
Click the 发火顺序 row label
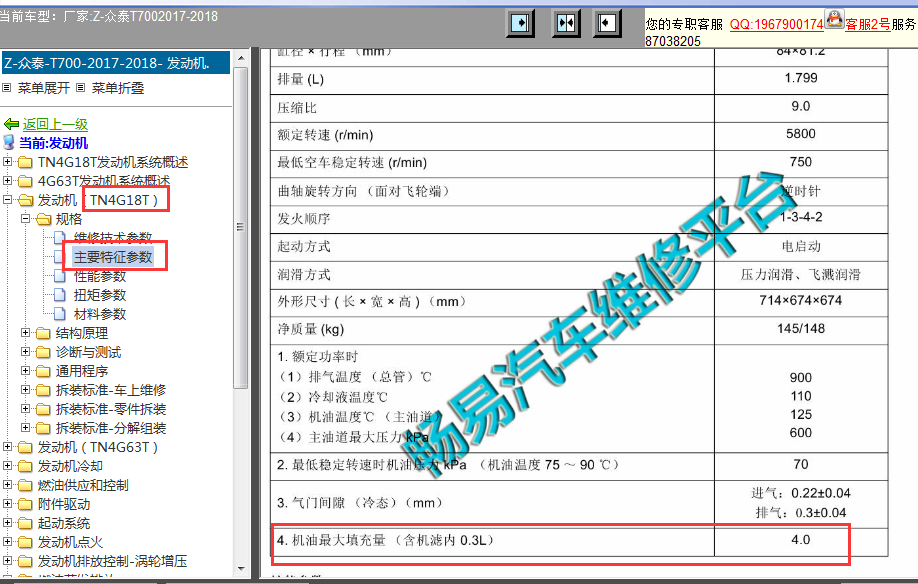coord(303,218)
